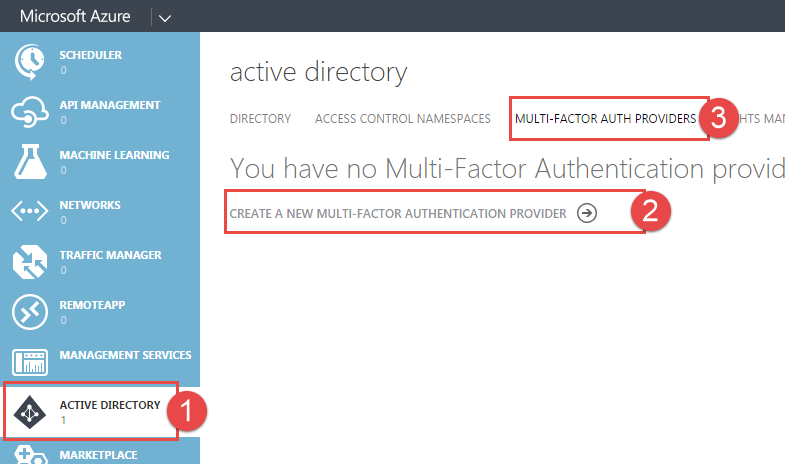Click the Microsoft Azure logo text
Viewport: 785px width, 464px height.
[x=75, y=16]
